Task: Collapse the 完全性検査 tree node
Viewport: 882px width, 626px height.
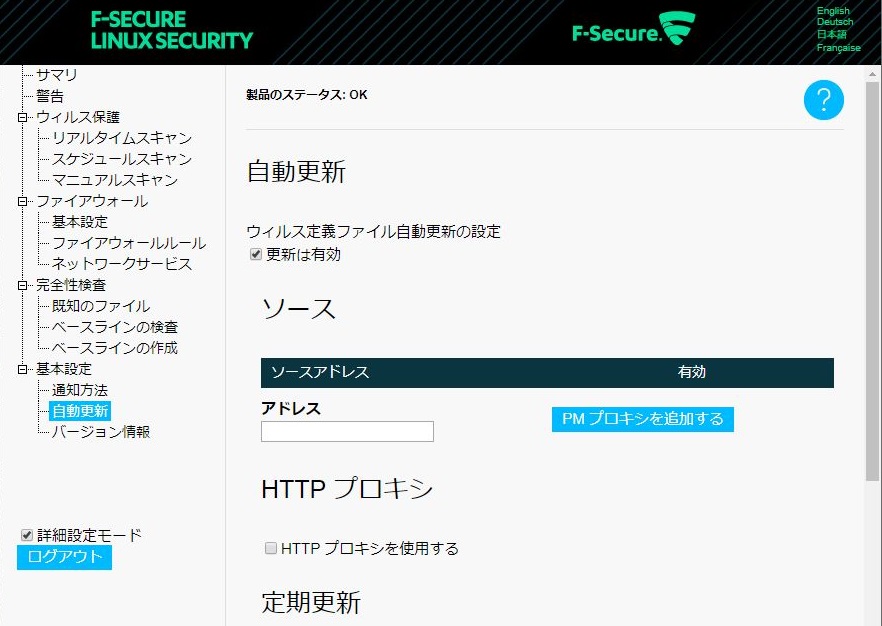Action: pyautogui.click(x=22, y=285)
